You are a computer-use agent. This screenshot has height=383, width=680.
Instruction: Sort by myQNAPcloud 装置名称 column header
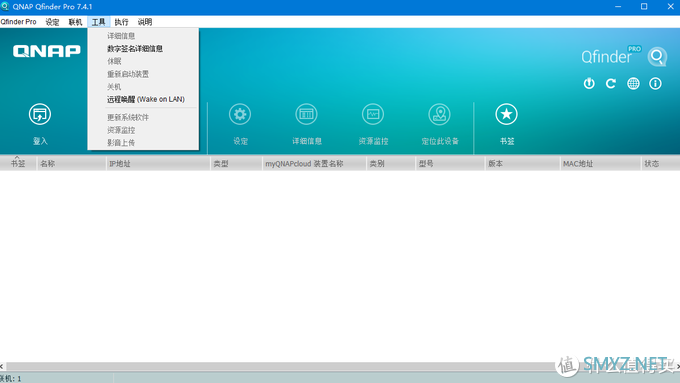[314, 164]
